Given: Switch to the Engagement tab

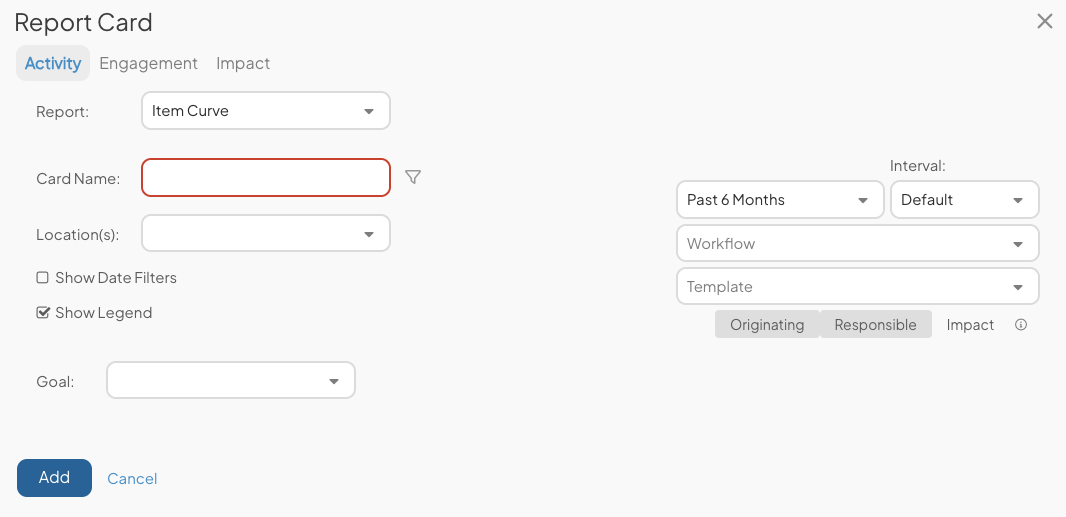Looking at the screenshot, I should coord(148,63).
